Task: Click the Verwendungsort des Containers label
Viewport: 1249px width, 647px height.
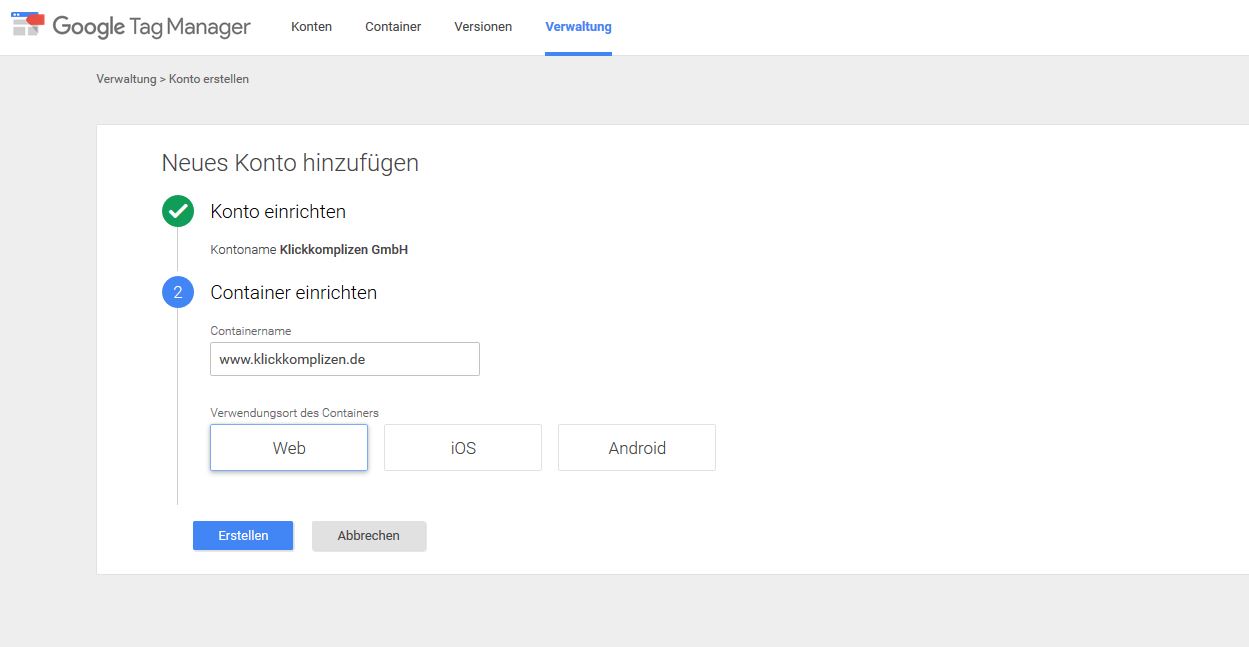Action: coord(295,413)
